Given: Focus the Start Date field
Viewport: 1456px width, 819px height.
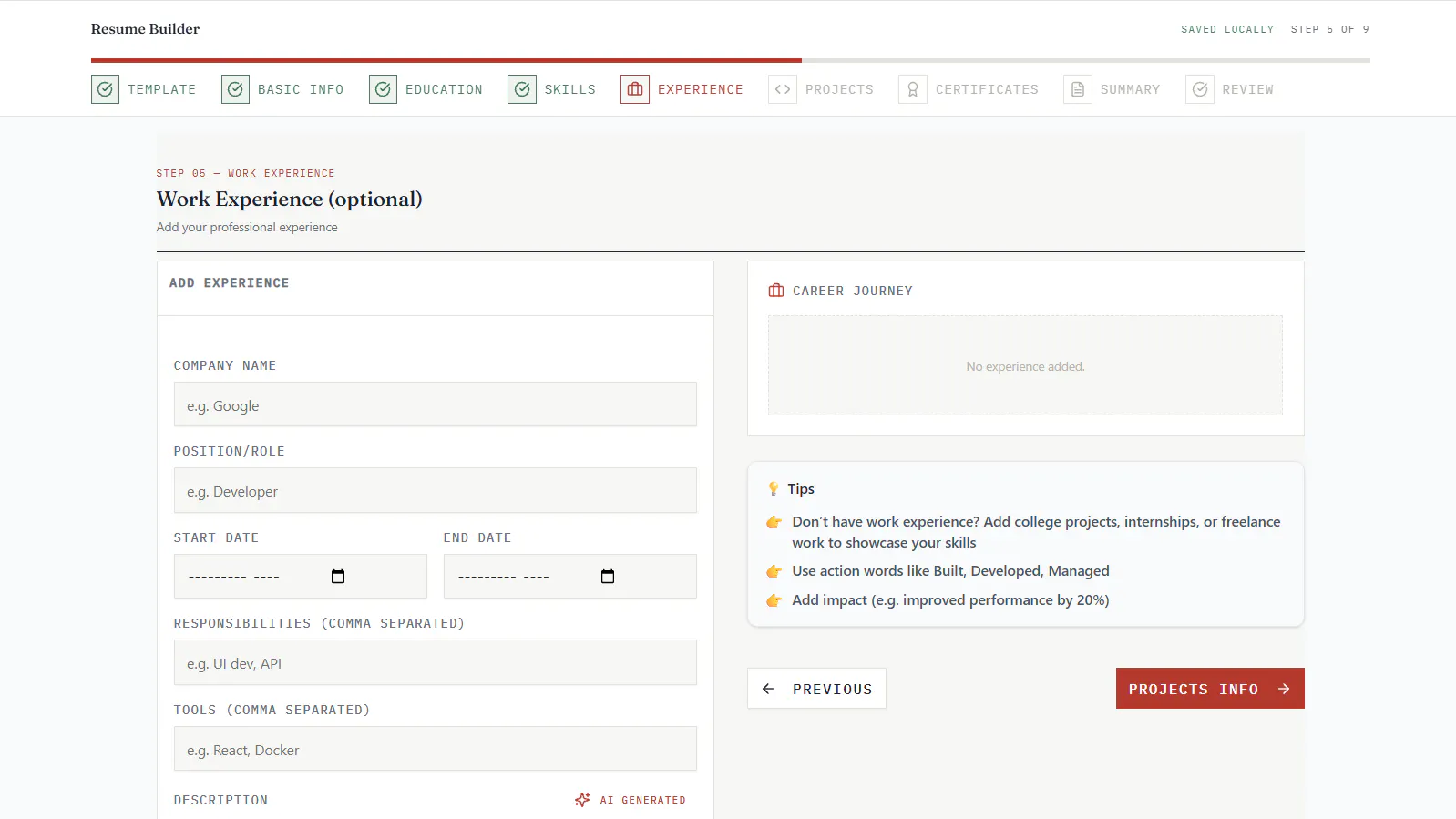Looking at the screenshot, I should coord(301,577).
